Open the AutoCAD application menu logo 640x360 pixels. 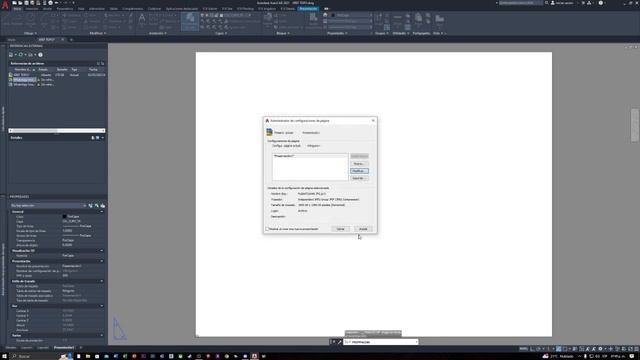5,5
